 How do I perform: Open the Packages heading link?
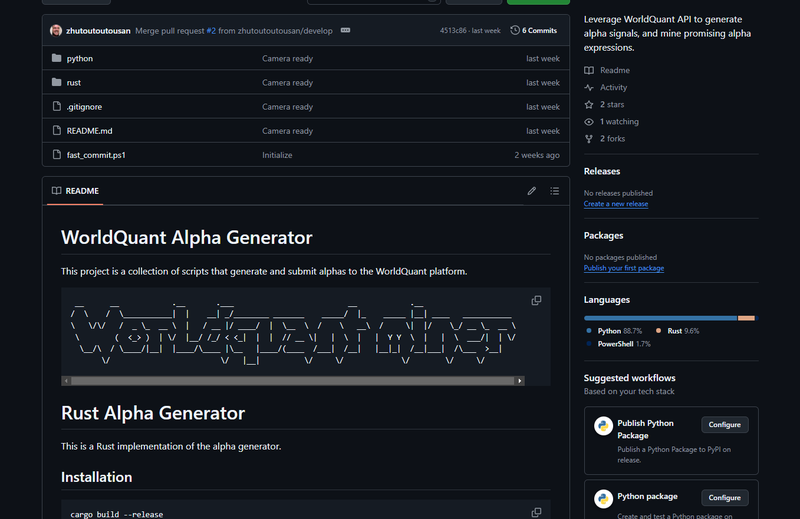603,236
